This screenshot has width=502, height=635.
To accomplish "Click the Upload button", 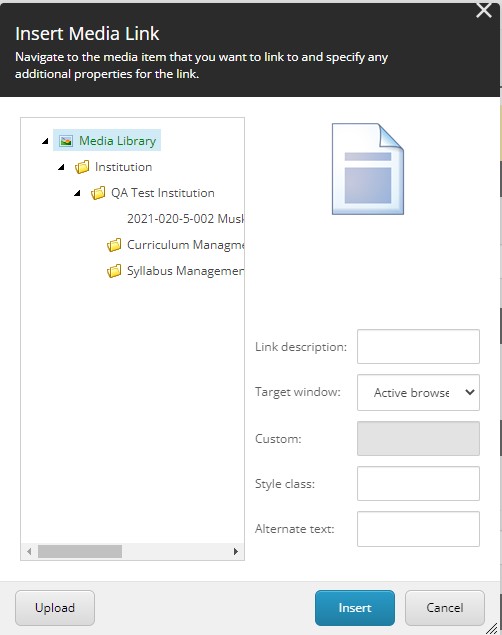I will point(55,608).
